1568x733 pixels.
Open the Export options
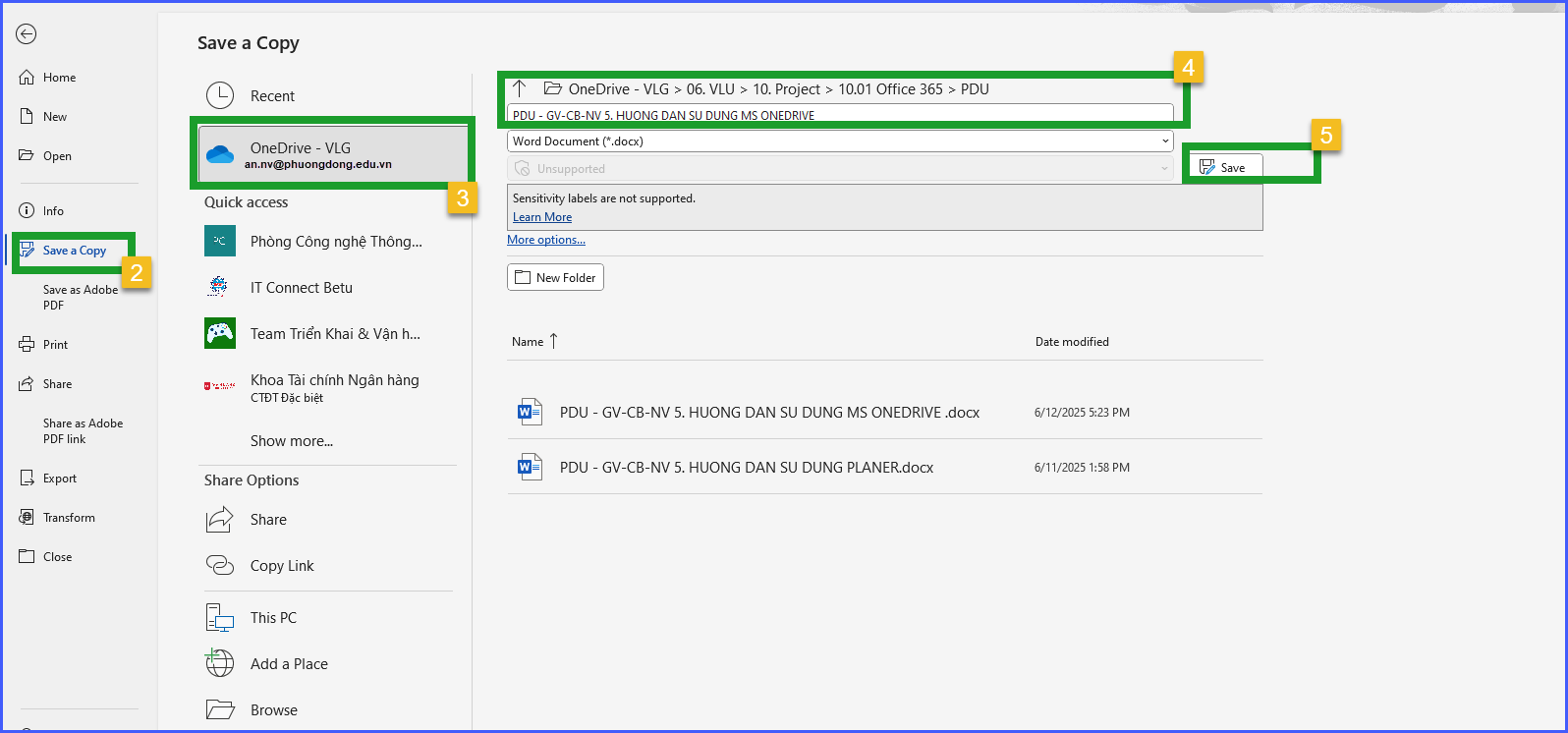tap(59, 479)
